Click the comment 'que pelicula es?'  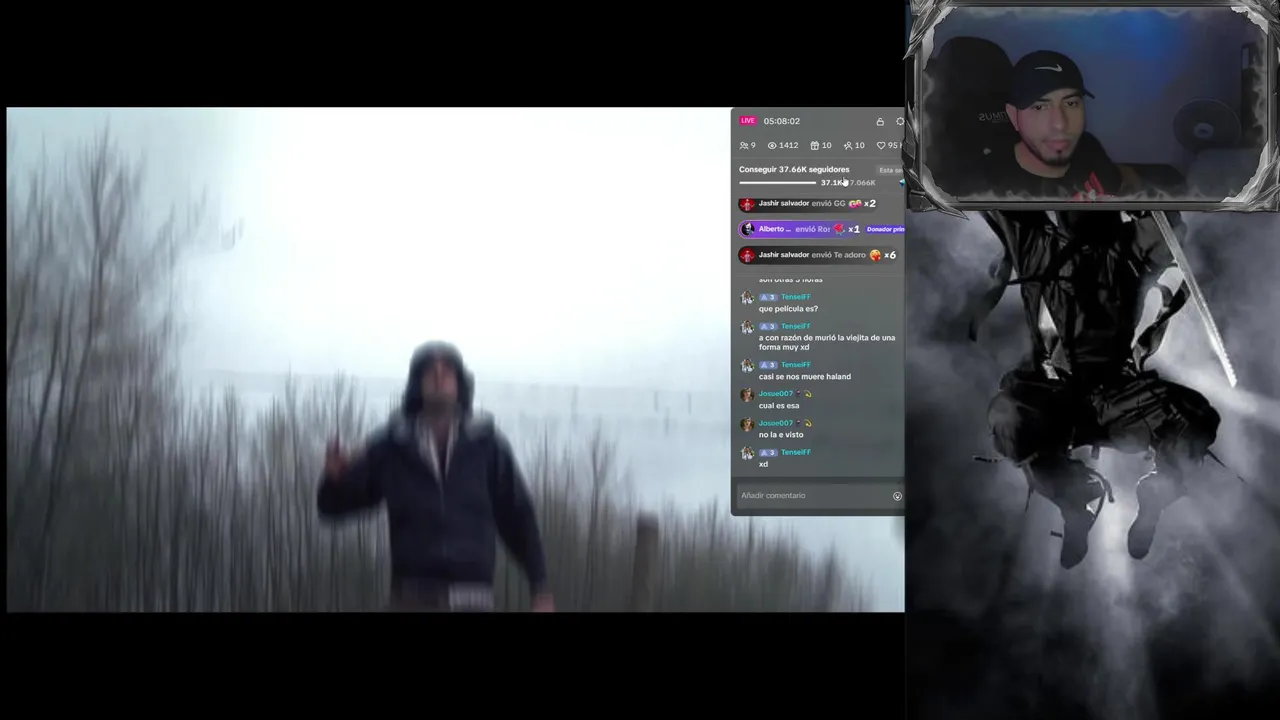(x=788, y=309)
